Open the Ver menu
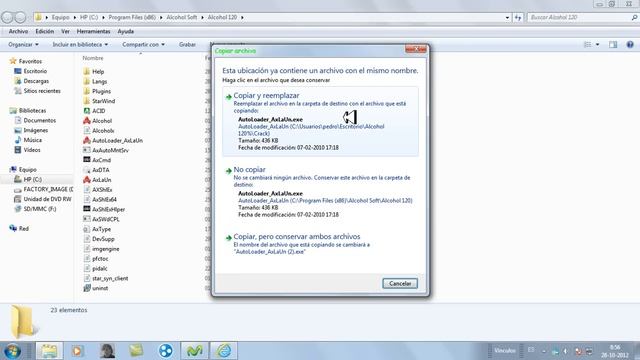Image resolution: width=640 pixels, height=360 pixels. [x=65, y=31]
